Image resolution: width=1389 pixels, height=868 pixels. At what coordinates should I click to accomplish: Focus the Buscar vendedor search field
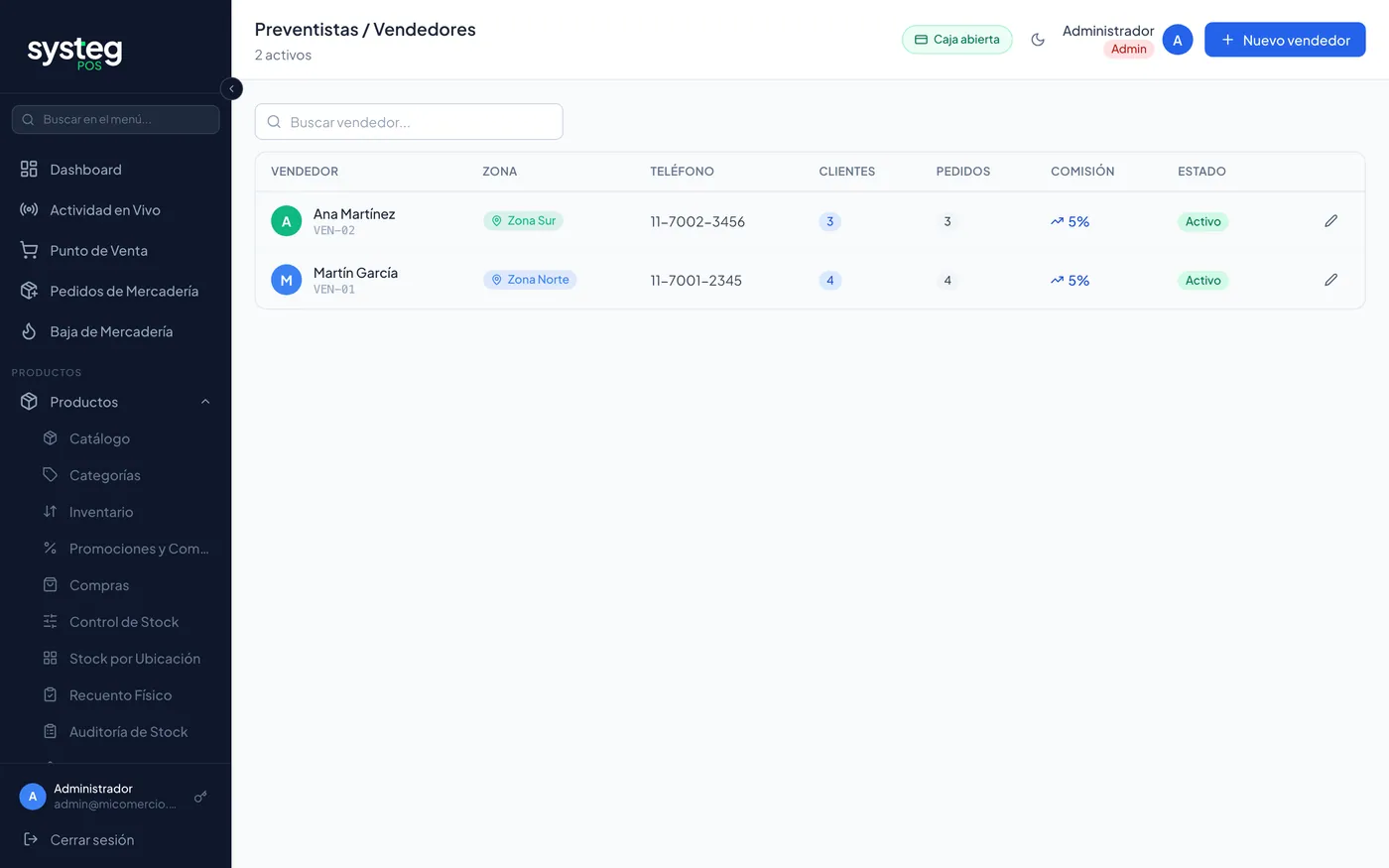click(x=409, y=122)
